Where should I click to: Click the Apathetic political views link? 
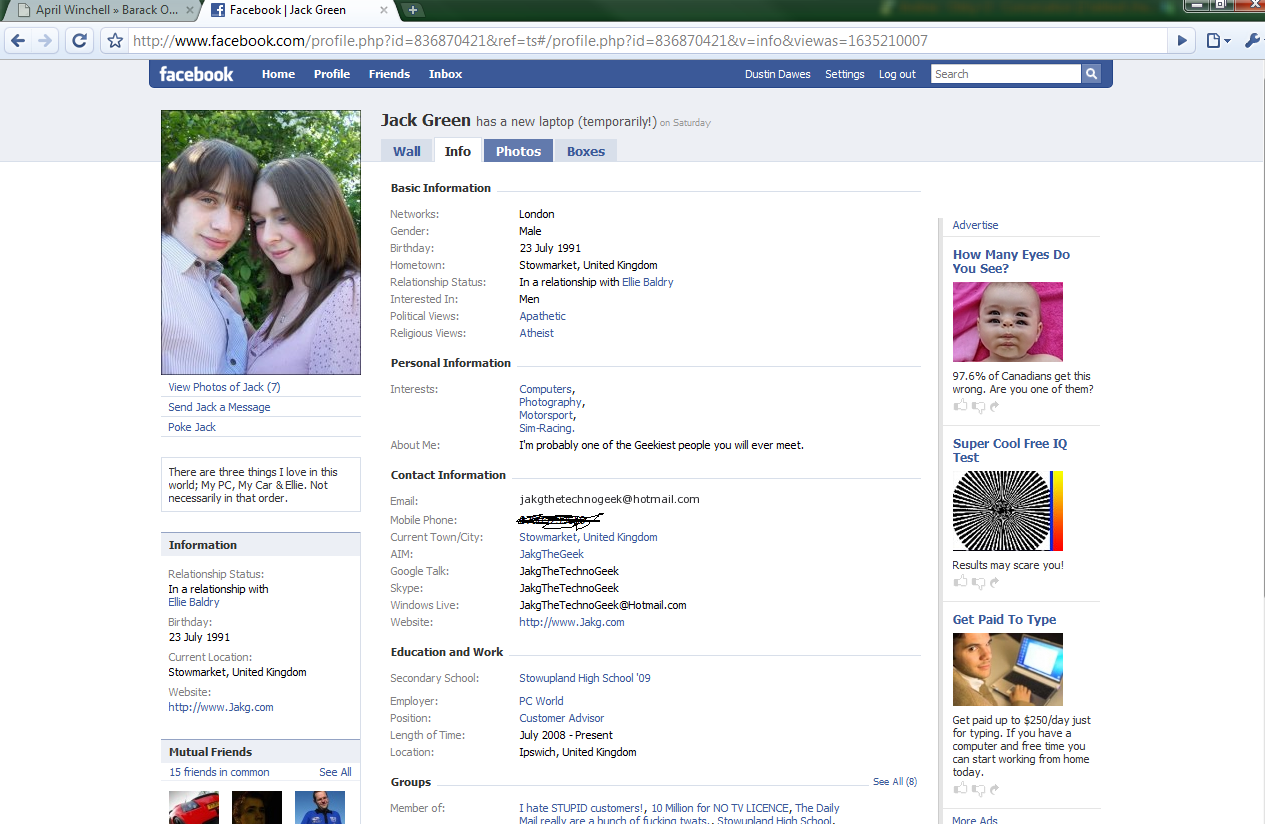point(542,316)
